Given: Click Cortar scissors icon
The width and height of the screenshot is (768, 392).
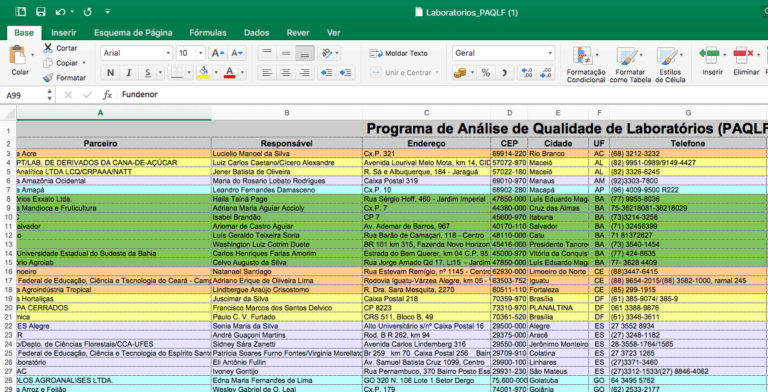Looking at the screenshot, I should (x=48, y=48).
